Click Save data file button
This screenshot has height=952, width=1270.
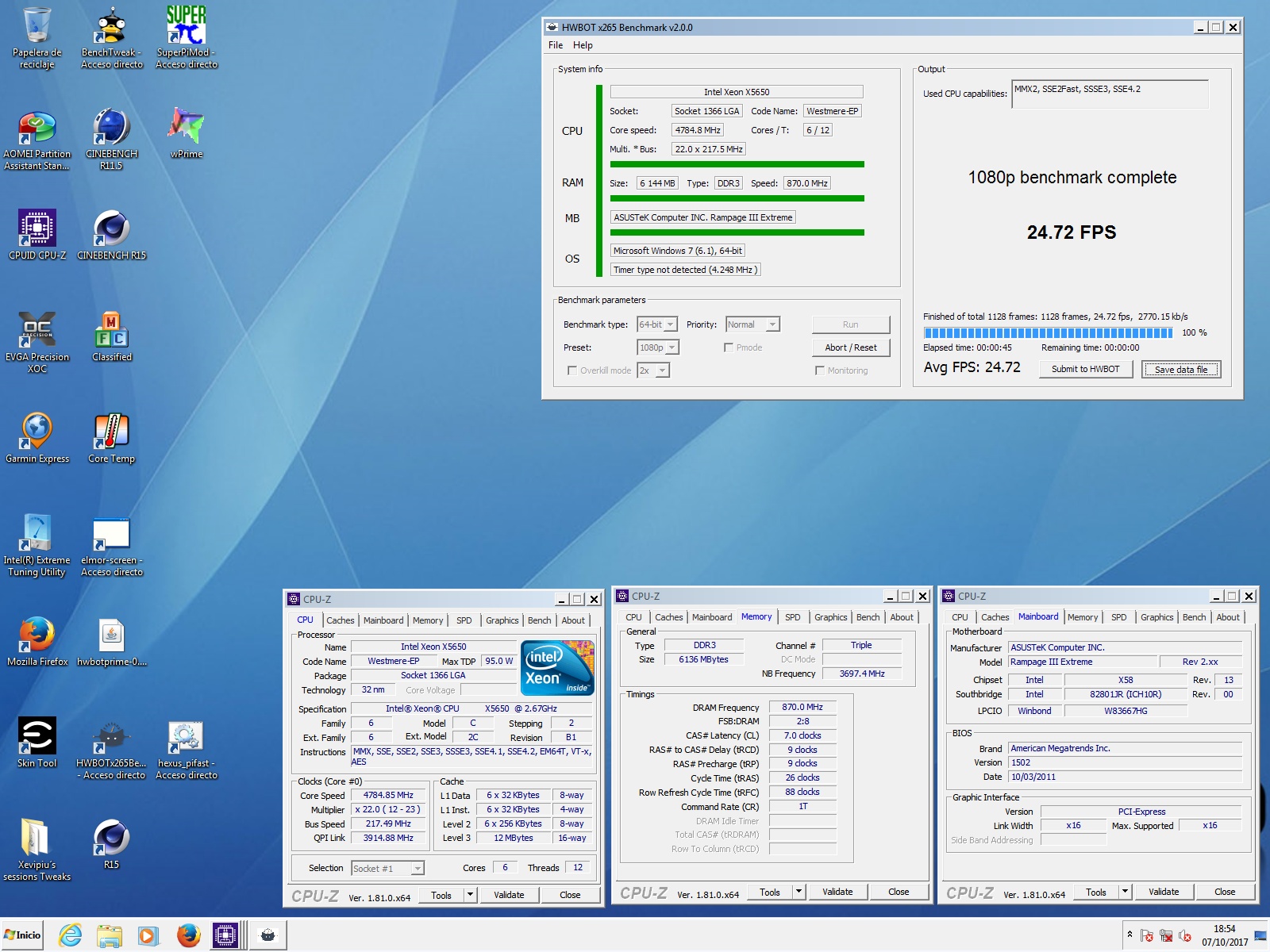1181,370
